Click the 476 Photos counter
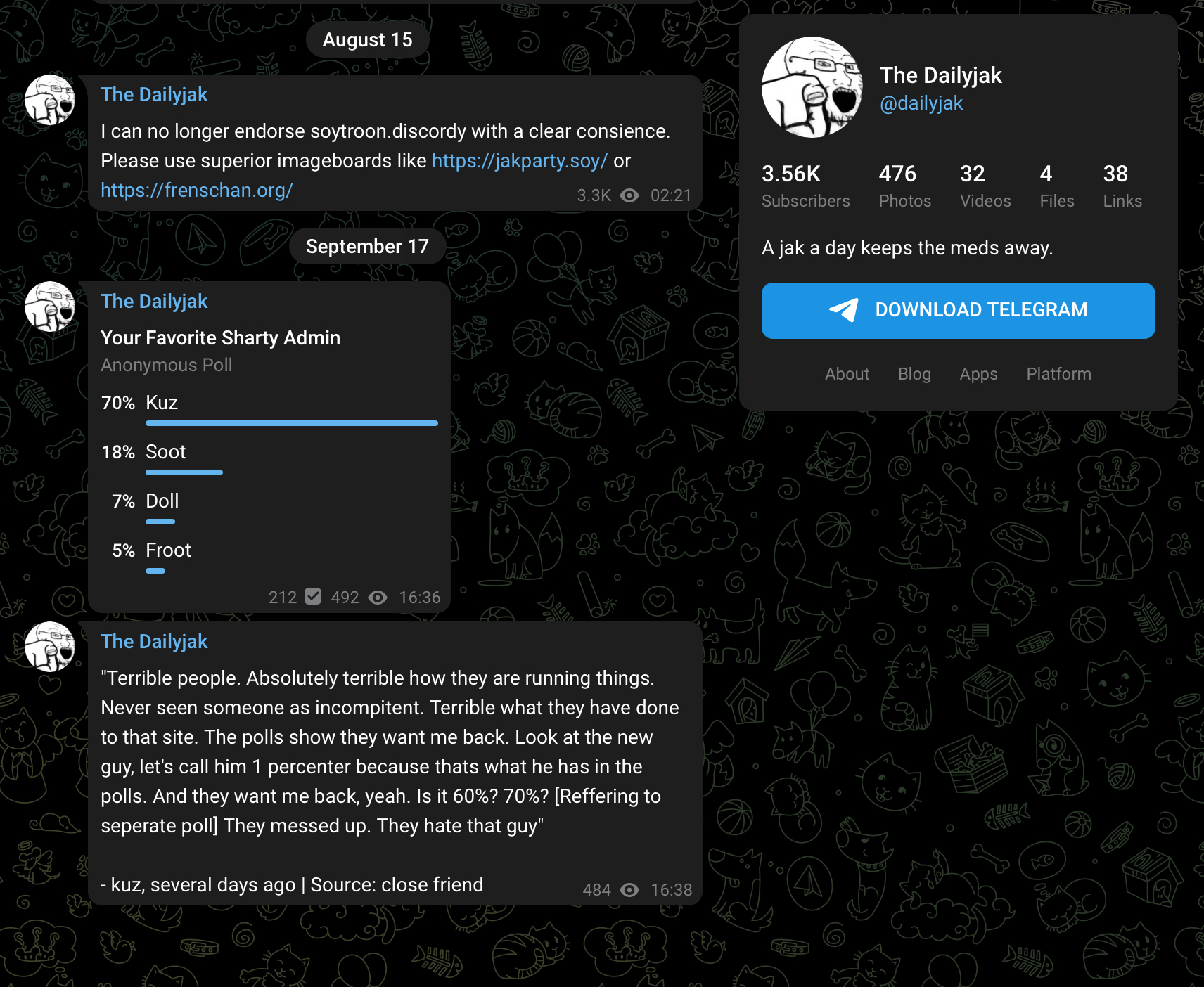 click(904, 186)
